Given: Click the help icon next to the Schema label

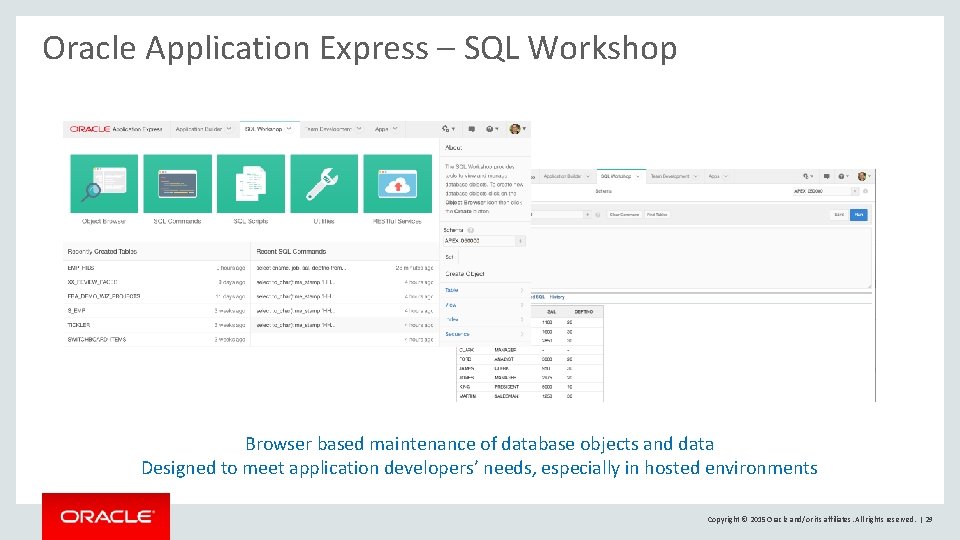Looking at the screenshot, I should click(x=471, y=230).
